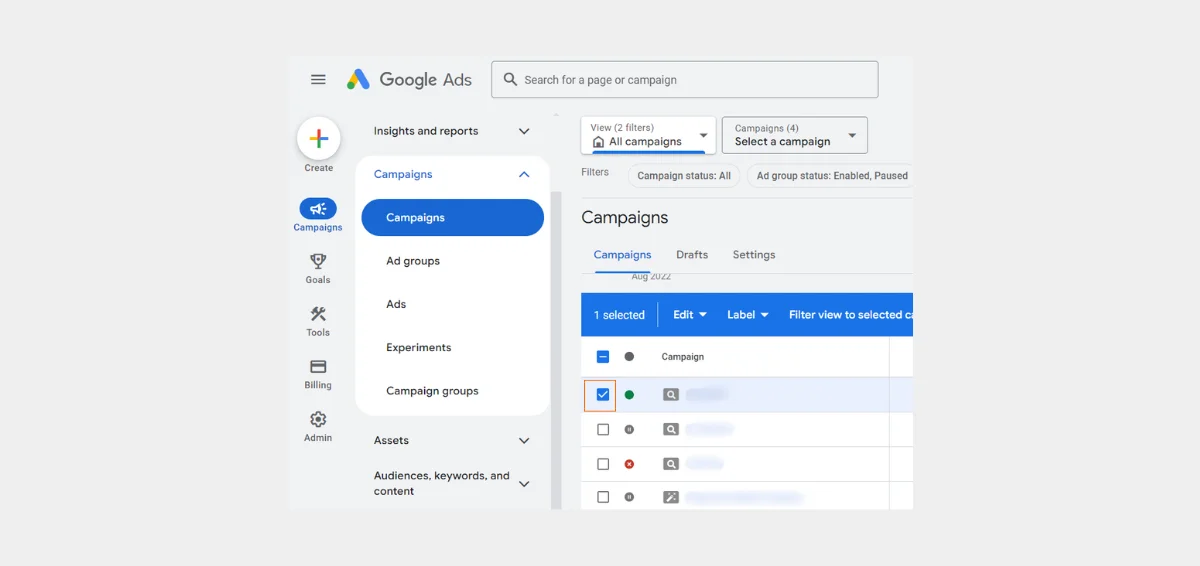Screen dimensions: 1200x566
Task: Switch to the Campaigns tab
Action: [622, 255]
